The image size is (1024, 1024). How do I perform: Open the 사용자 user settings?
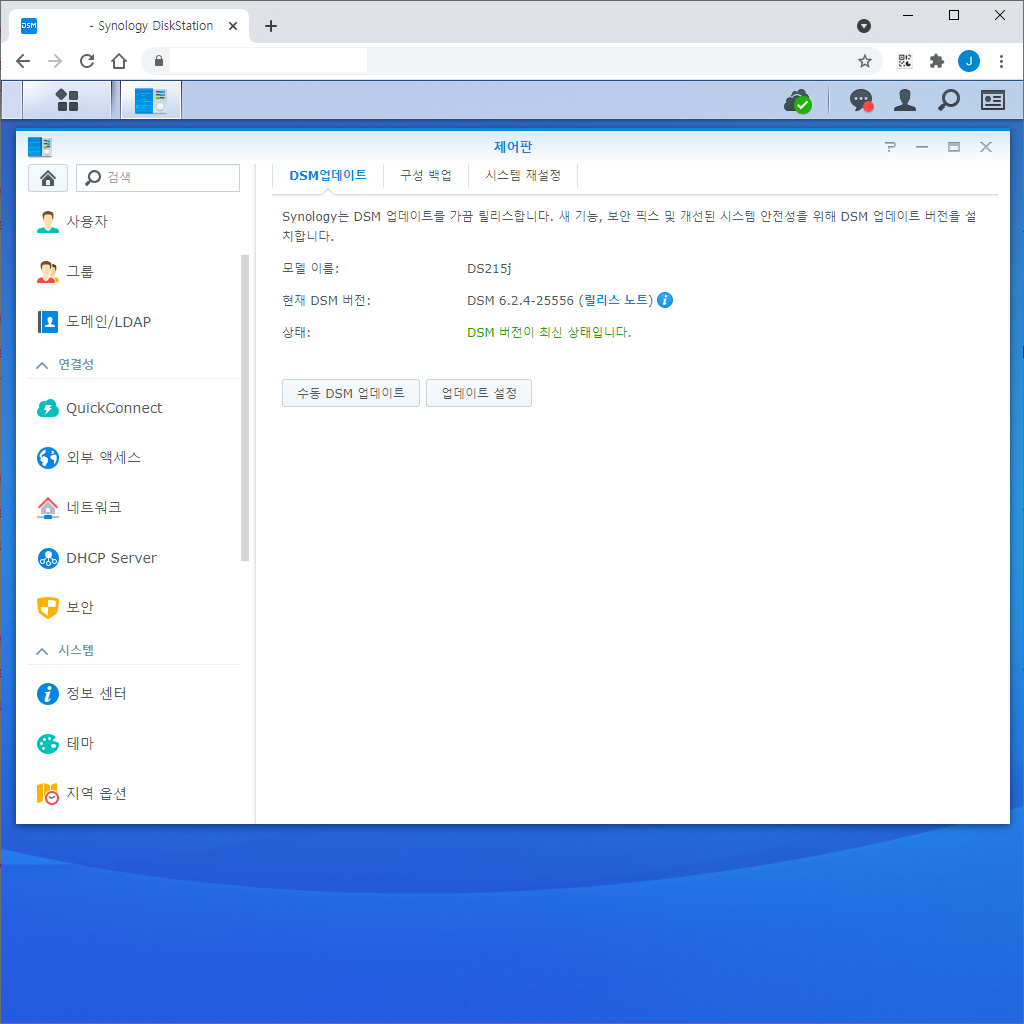tap(134, 221)
